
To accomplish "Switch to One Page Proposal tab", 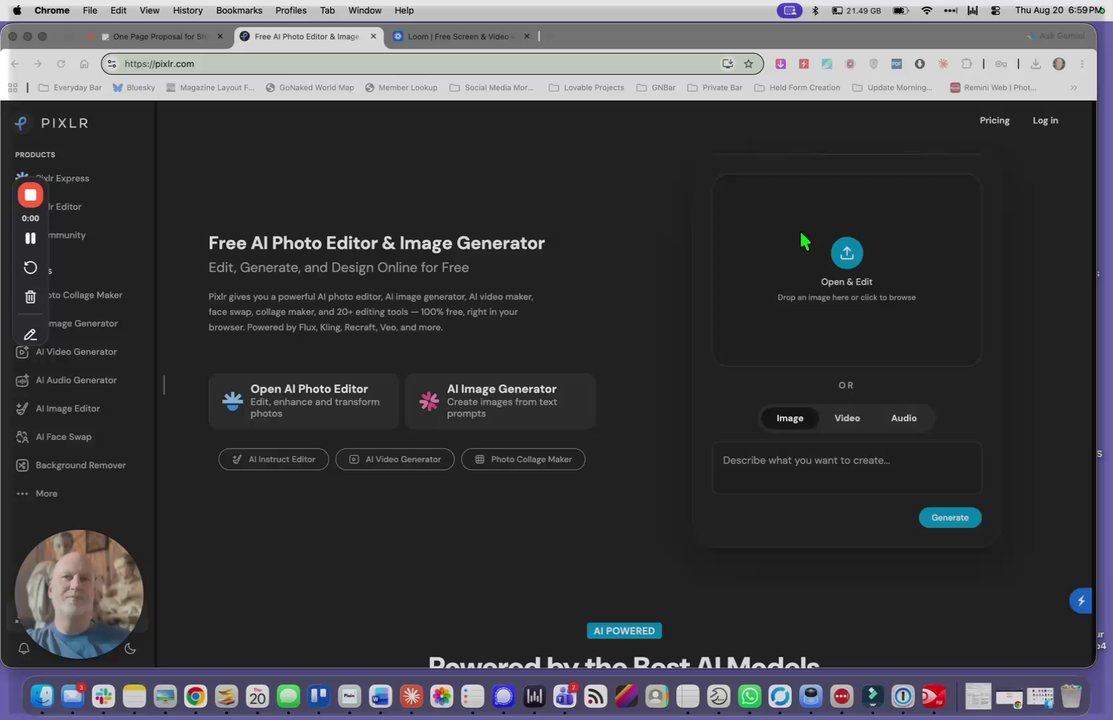I will click(x=155, y=36).
